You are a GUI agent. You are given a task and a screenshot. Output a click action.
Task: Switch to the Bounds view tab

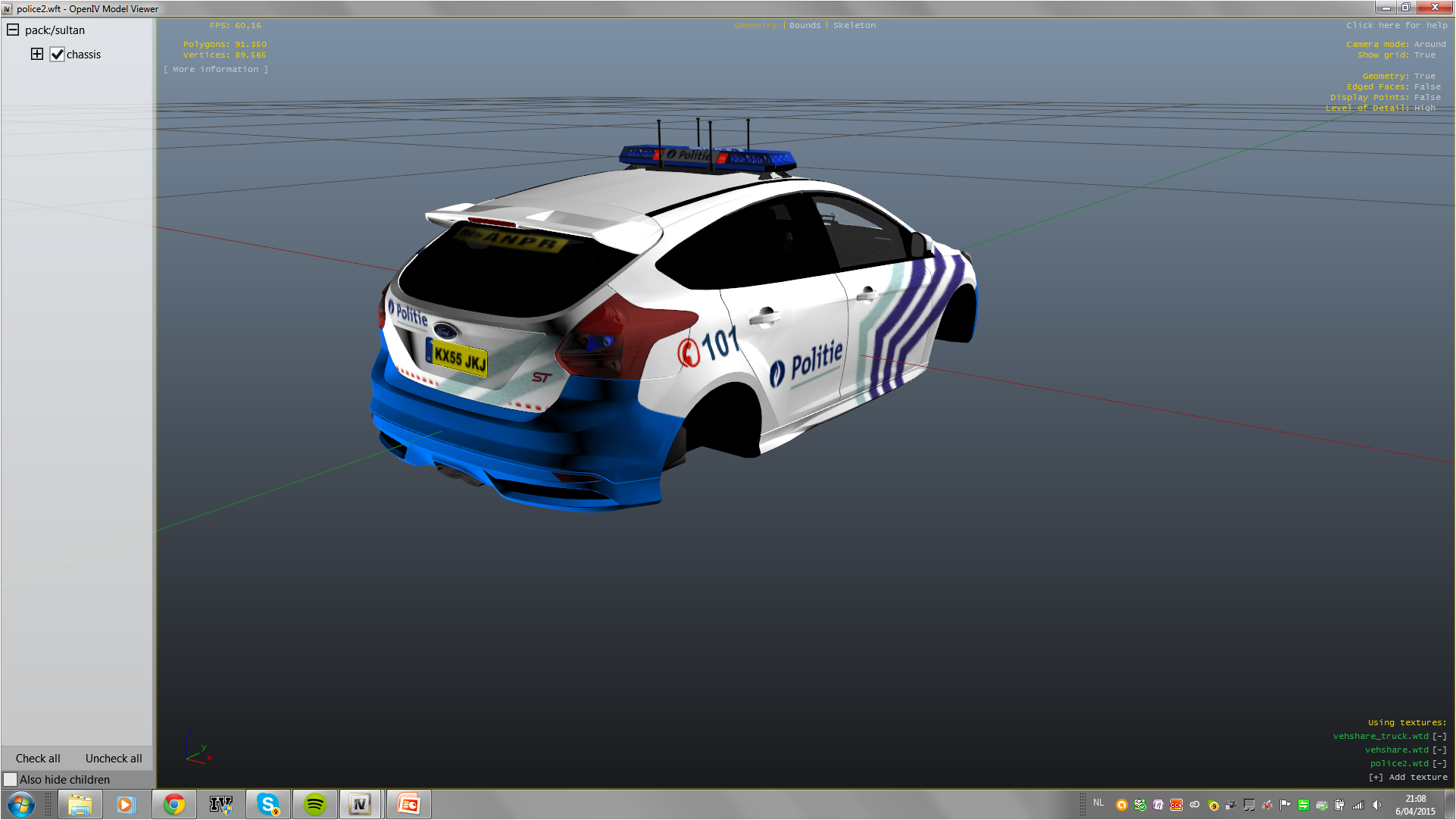(805, 26)
